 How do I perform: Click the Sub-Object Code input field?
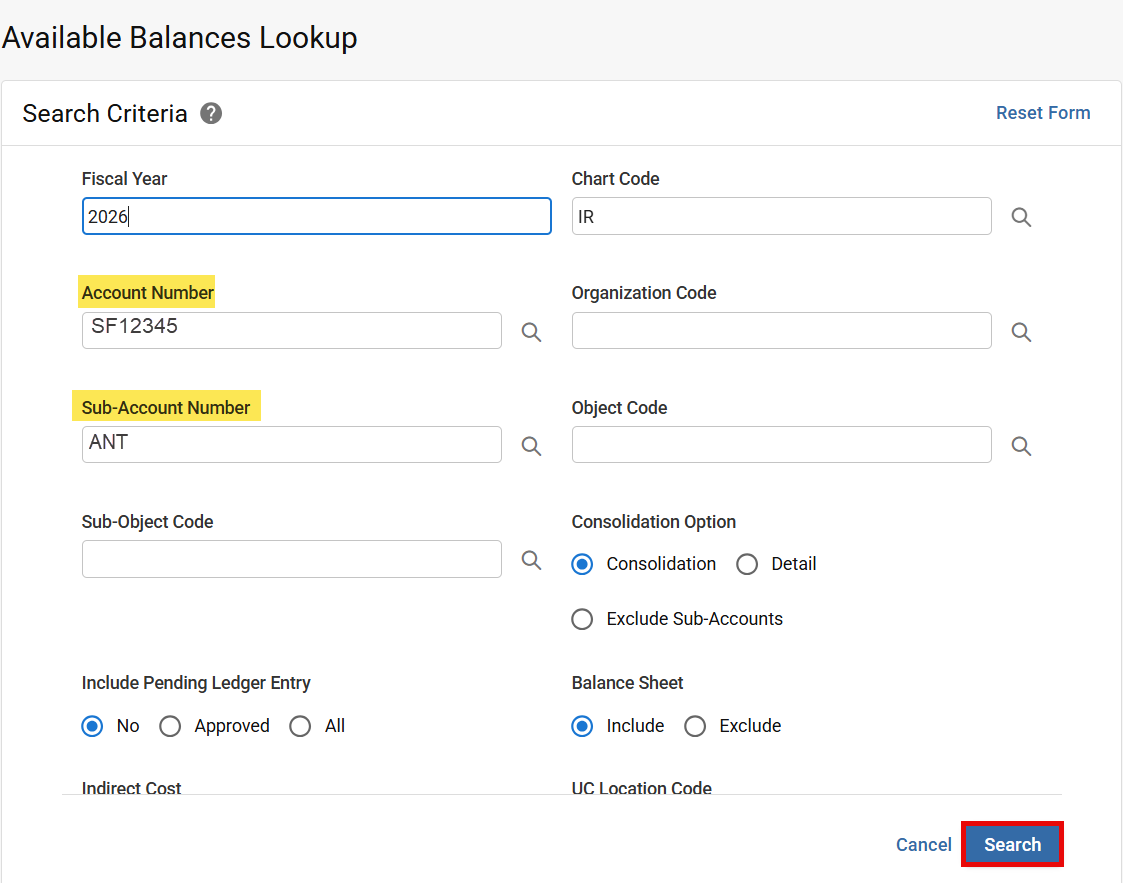click(x=291, y=559)
